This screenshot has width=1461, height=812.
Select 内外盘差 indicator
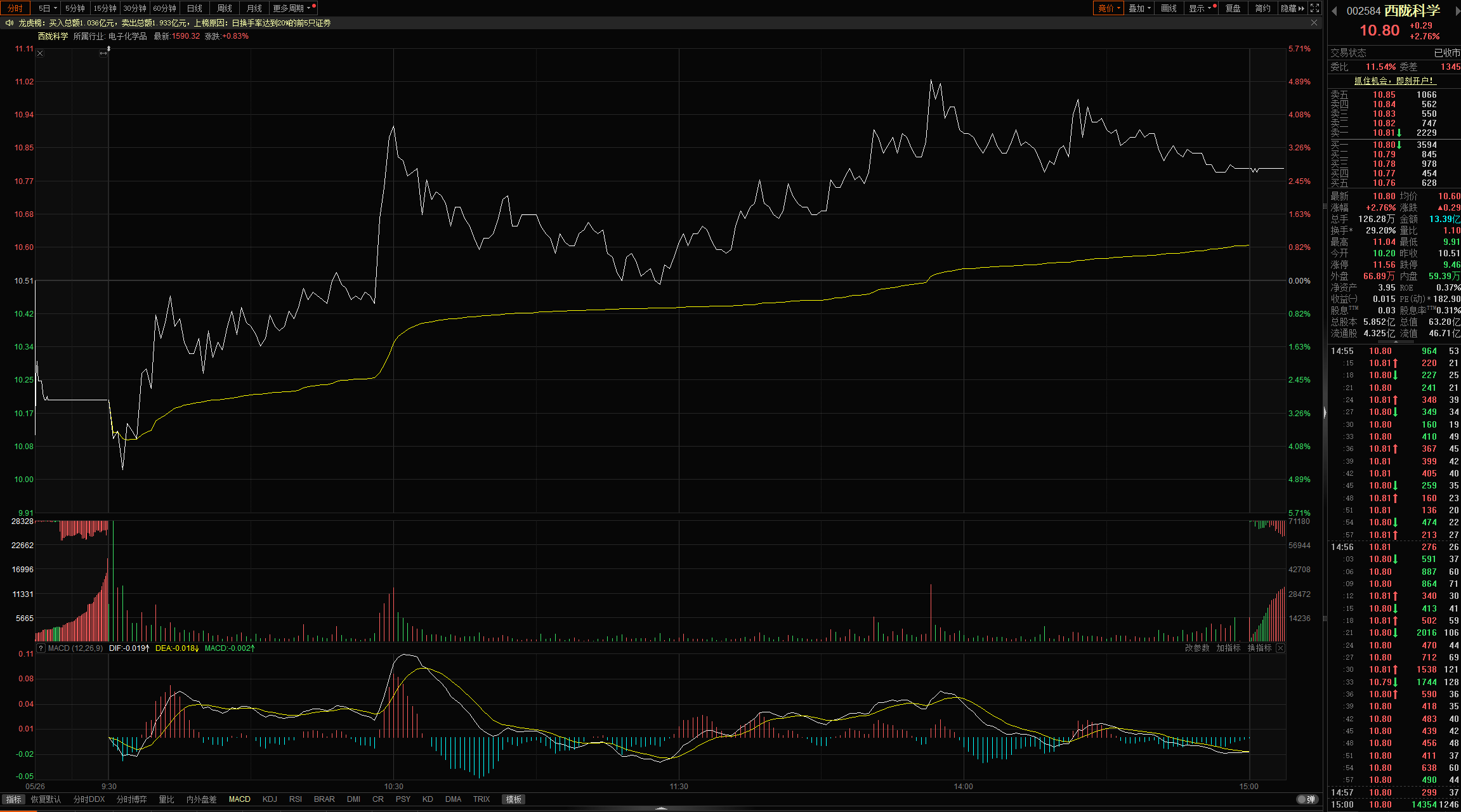(201, 799)
